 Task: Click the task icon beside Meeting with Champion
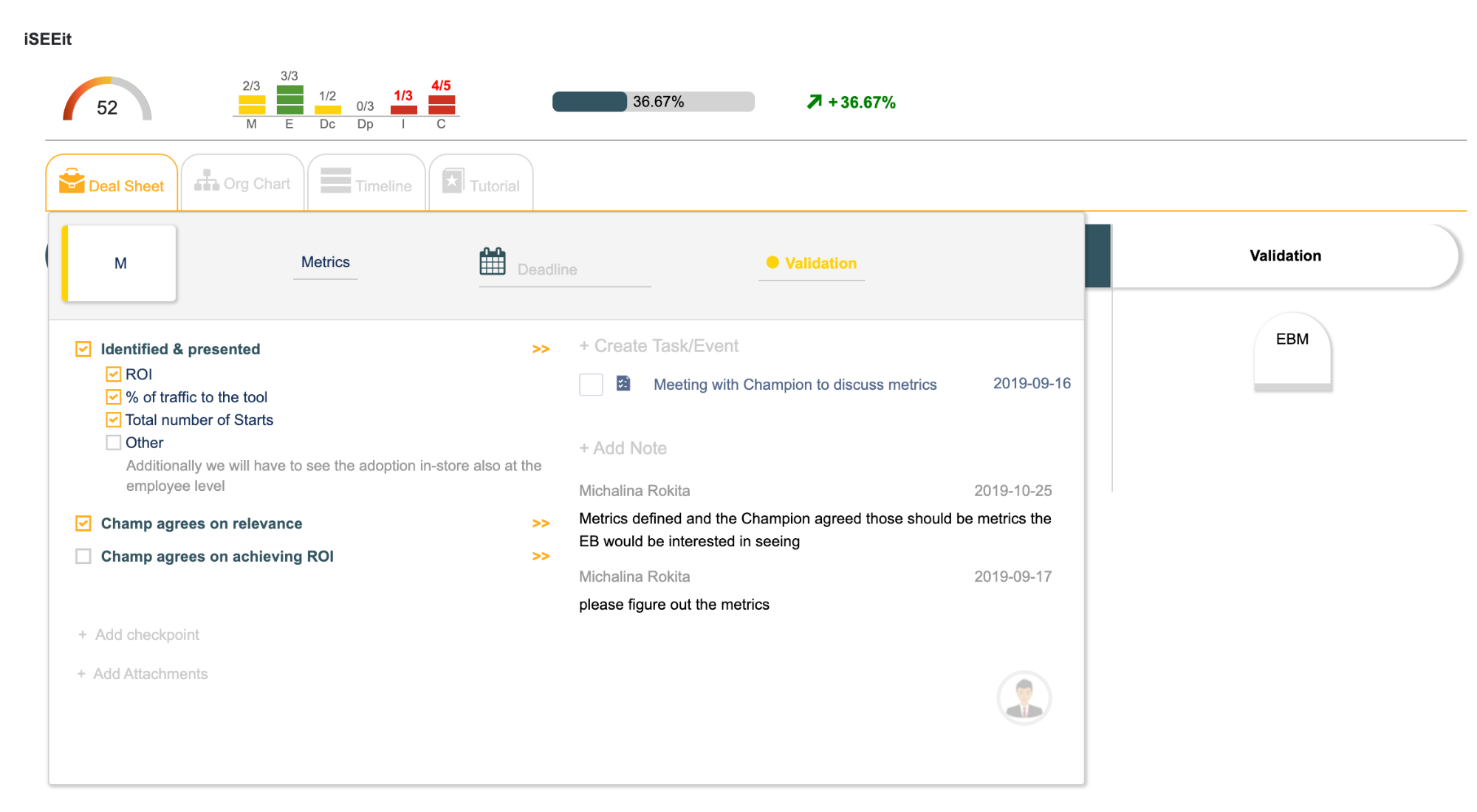coord(623,383)
